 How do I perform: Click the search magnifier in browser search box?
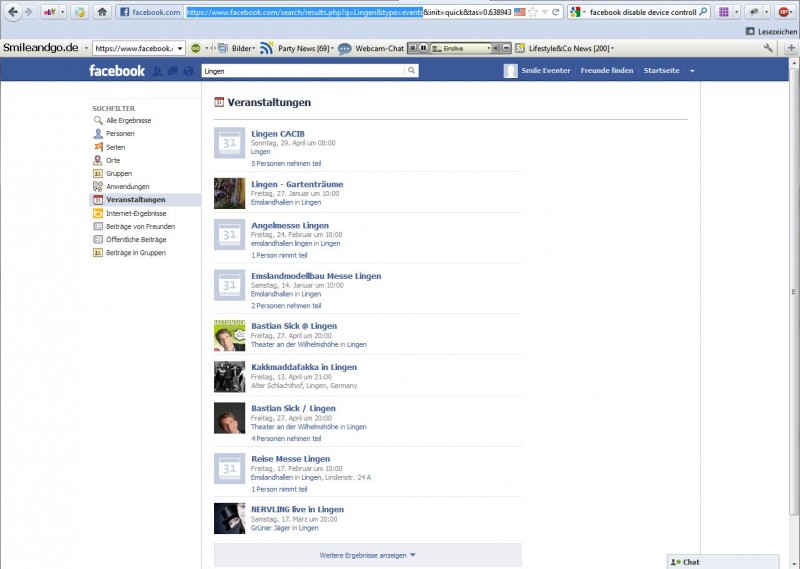pyautogui.click(x=703, y=11)
